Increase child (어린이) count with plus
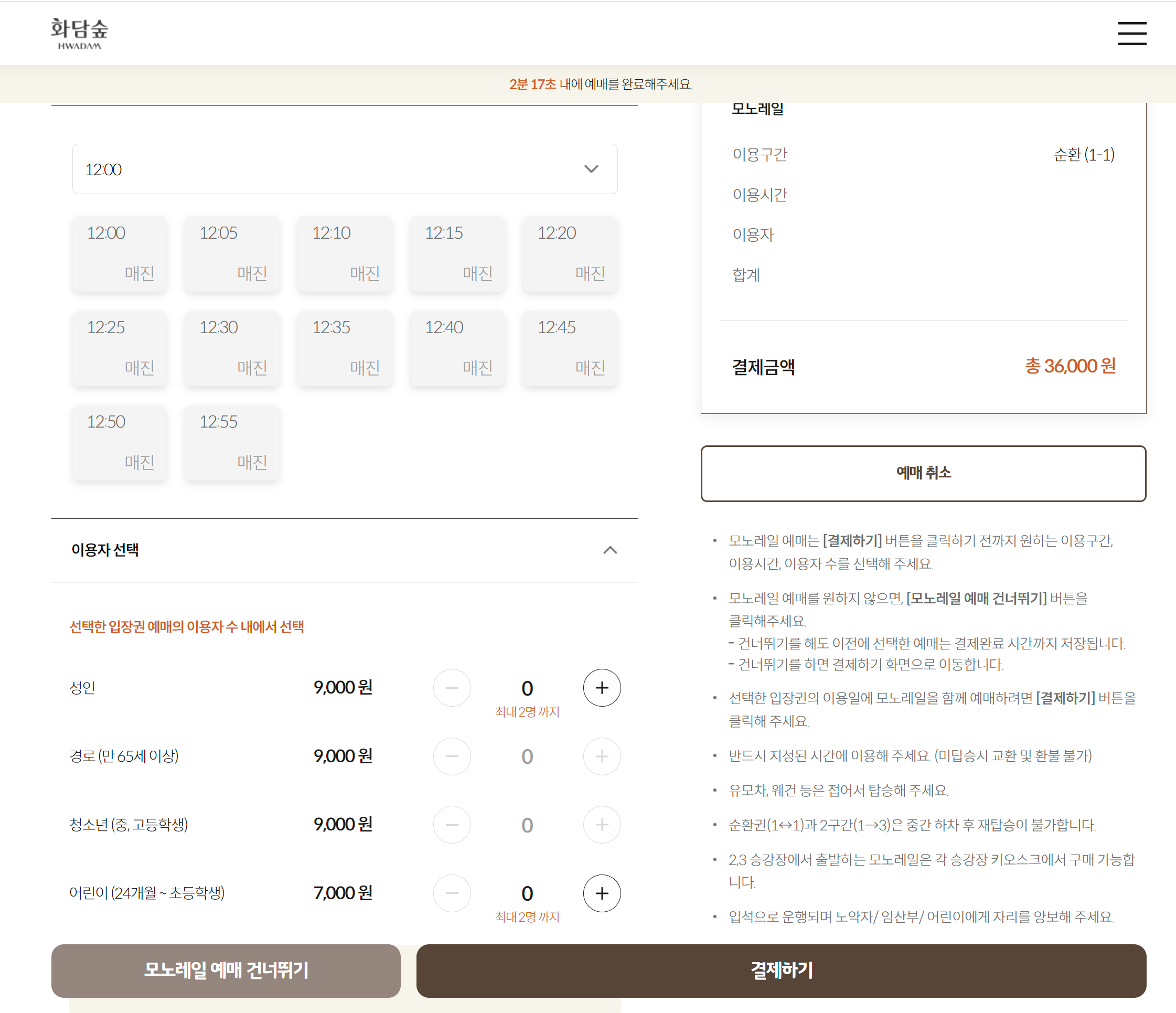 click(x=602, y=893)
